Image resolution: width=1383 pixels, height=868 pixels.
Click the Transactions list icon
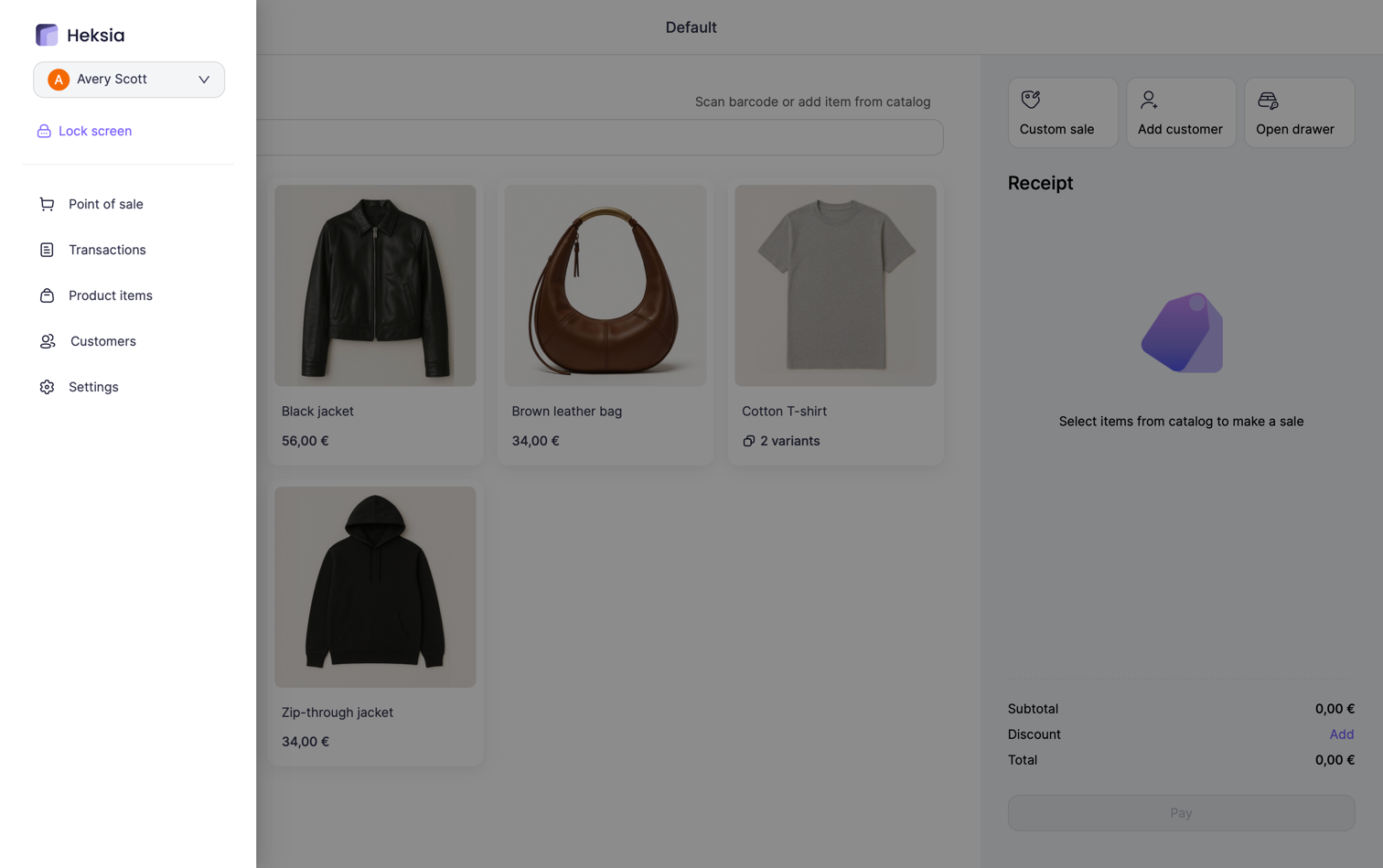(47, 250)
